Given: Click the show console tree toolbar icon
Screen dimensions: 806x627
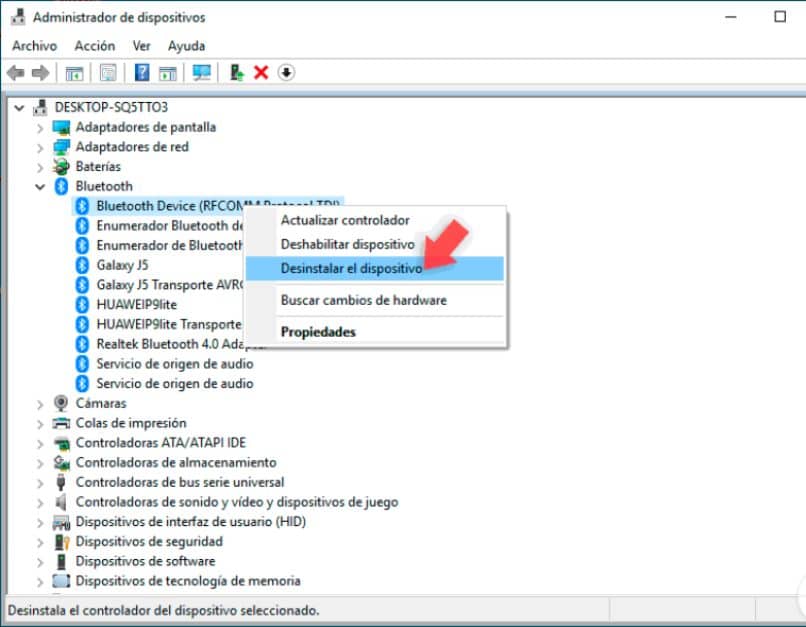Looking at the screenshot, I should pyautogui.click(x=72, y=72).
